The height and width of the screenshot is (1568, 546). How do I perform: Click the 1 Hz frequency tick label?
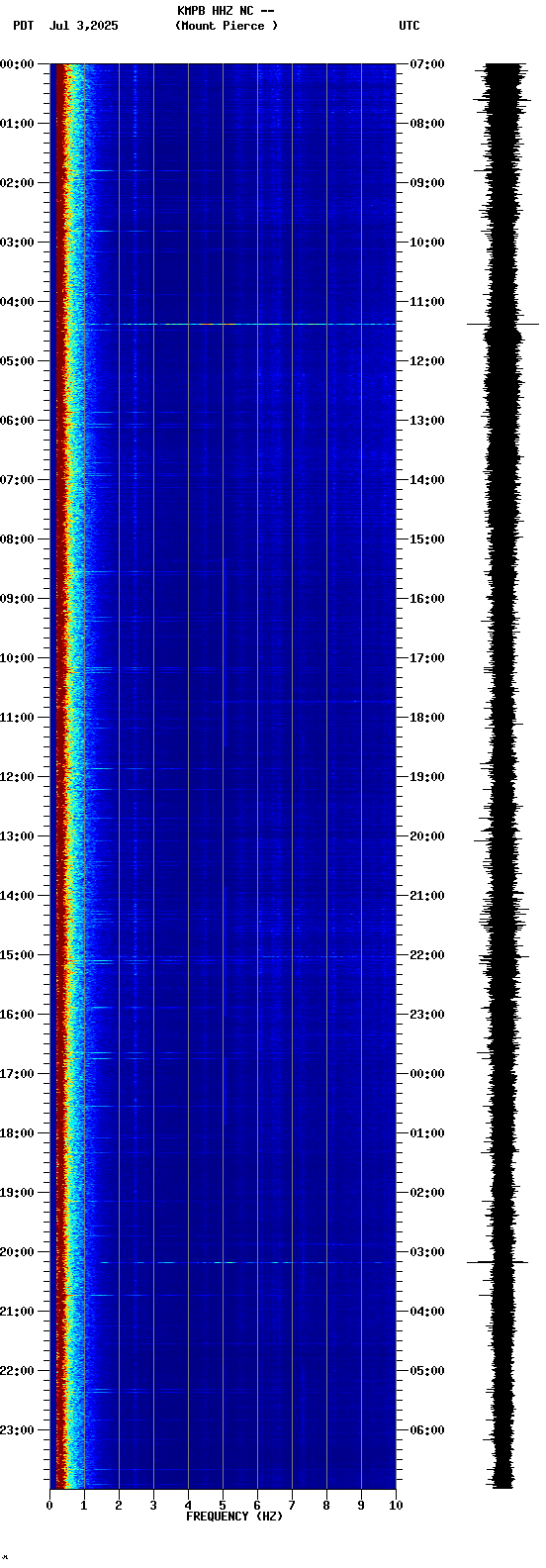point(84,1506)
